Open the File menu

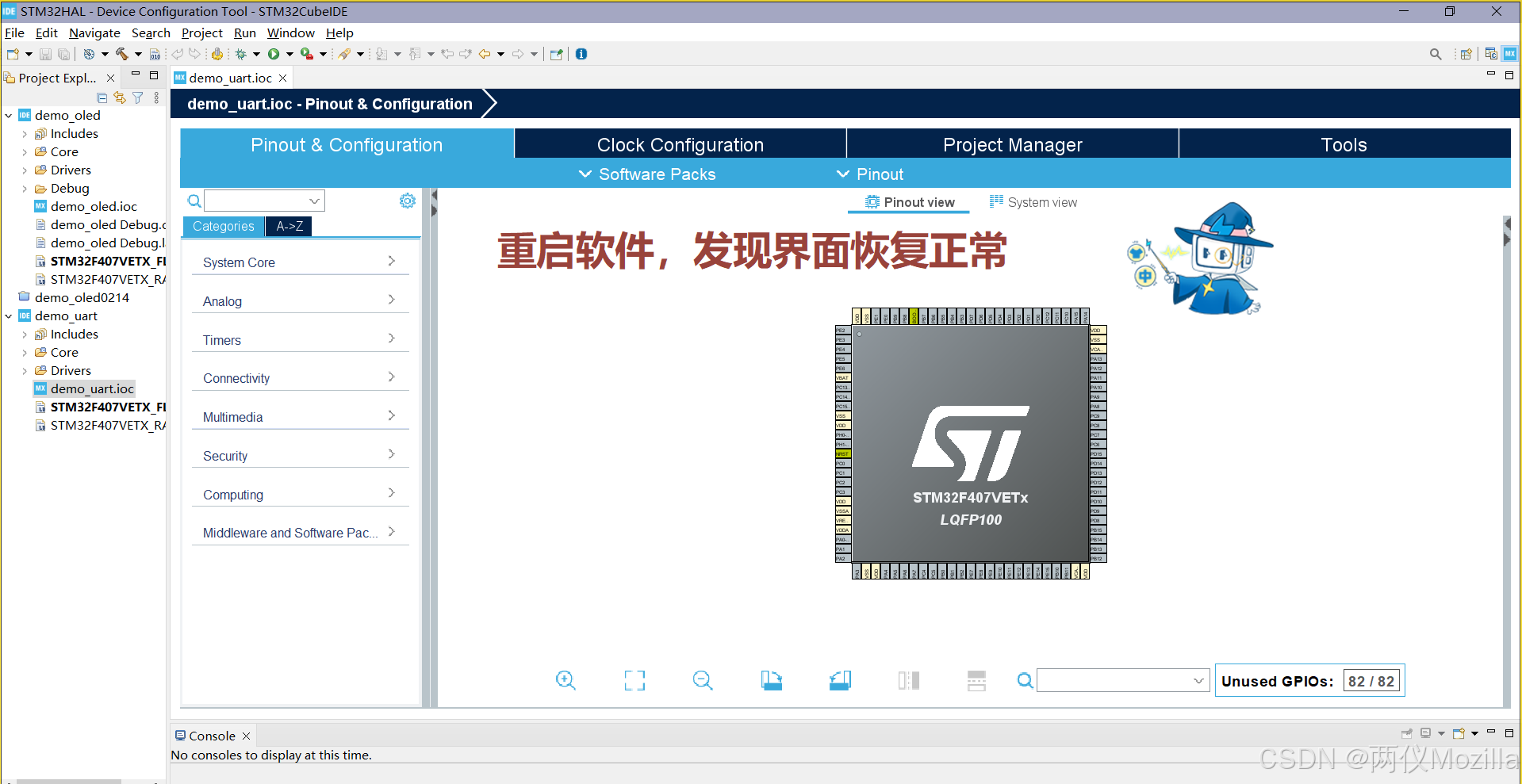click(x=14, y=33)
